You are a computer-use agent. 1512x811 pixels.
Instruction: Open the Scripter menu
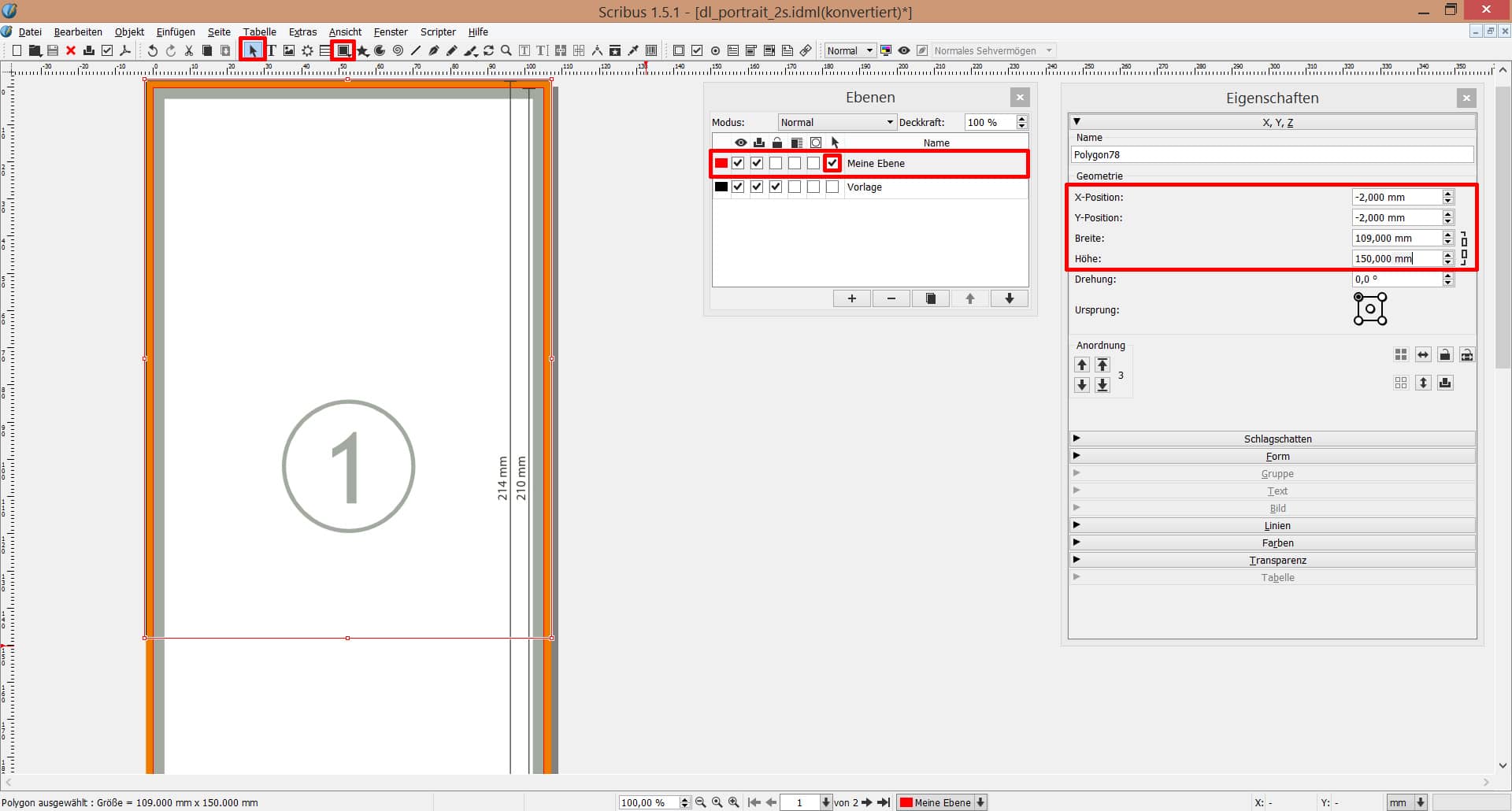pos(437,31)
